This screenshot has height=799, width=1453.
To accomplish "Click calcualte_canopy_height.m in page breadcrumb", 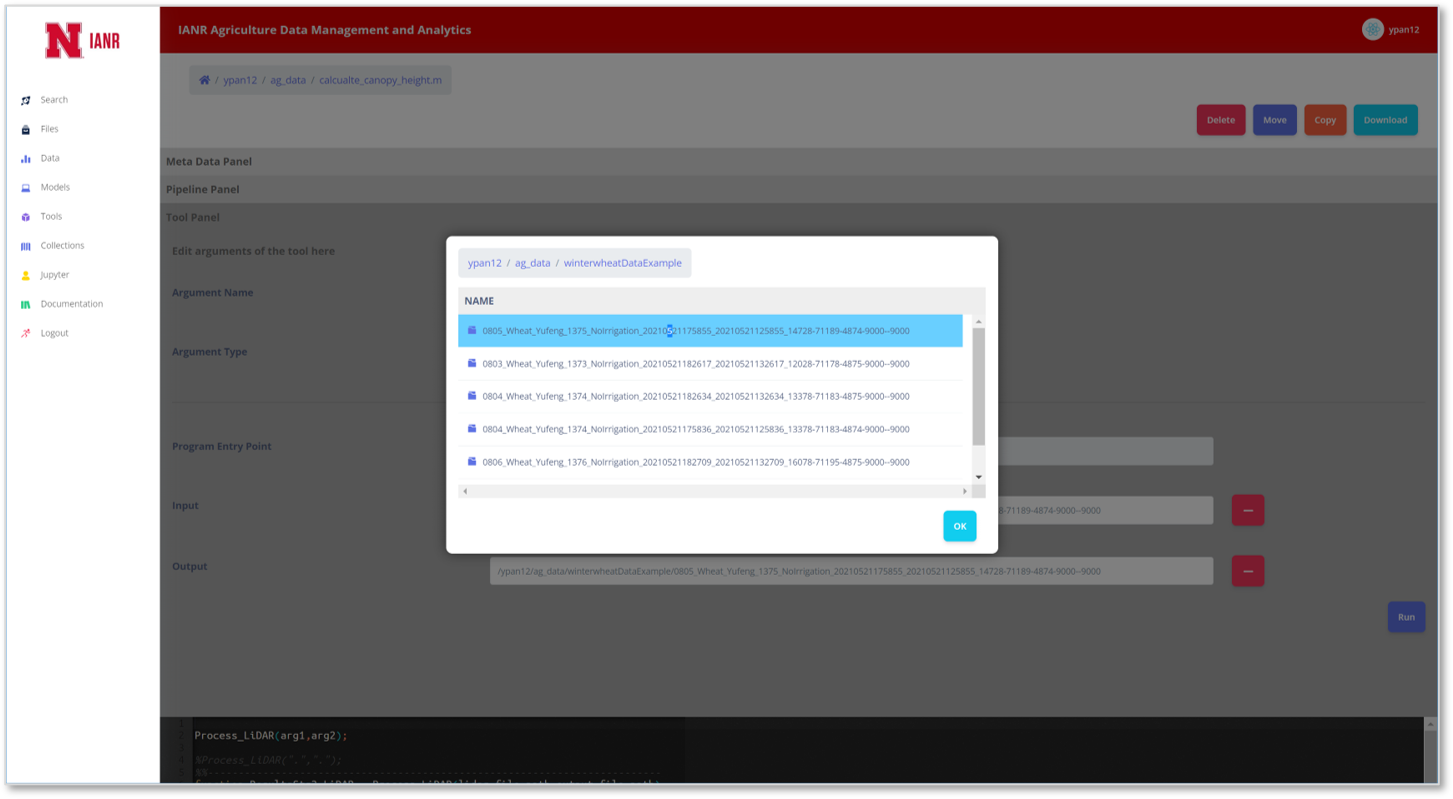I will pyautogui.click(x=380, y=80).
